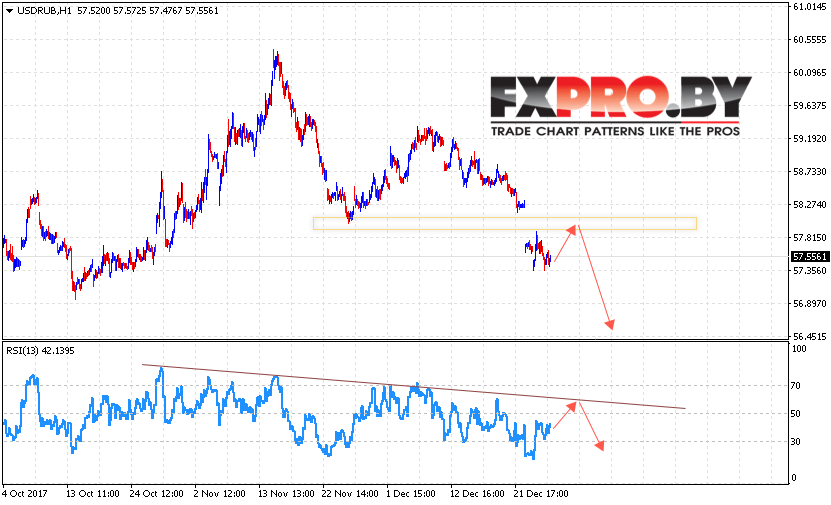Screen dimensions: 831x505
Task: Click the downward red arrowhead in RSI panel
Action: coord(599,445)
